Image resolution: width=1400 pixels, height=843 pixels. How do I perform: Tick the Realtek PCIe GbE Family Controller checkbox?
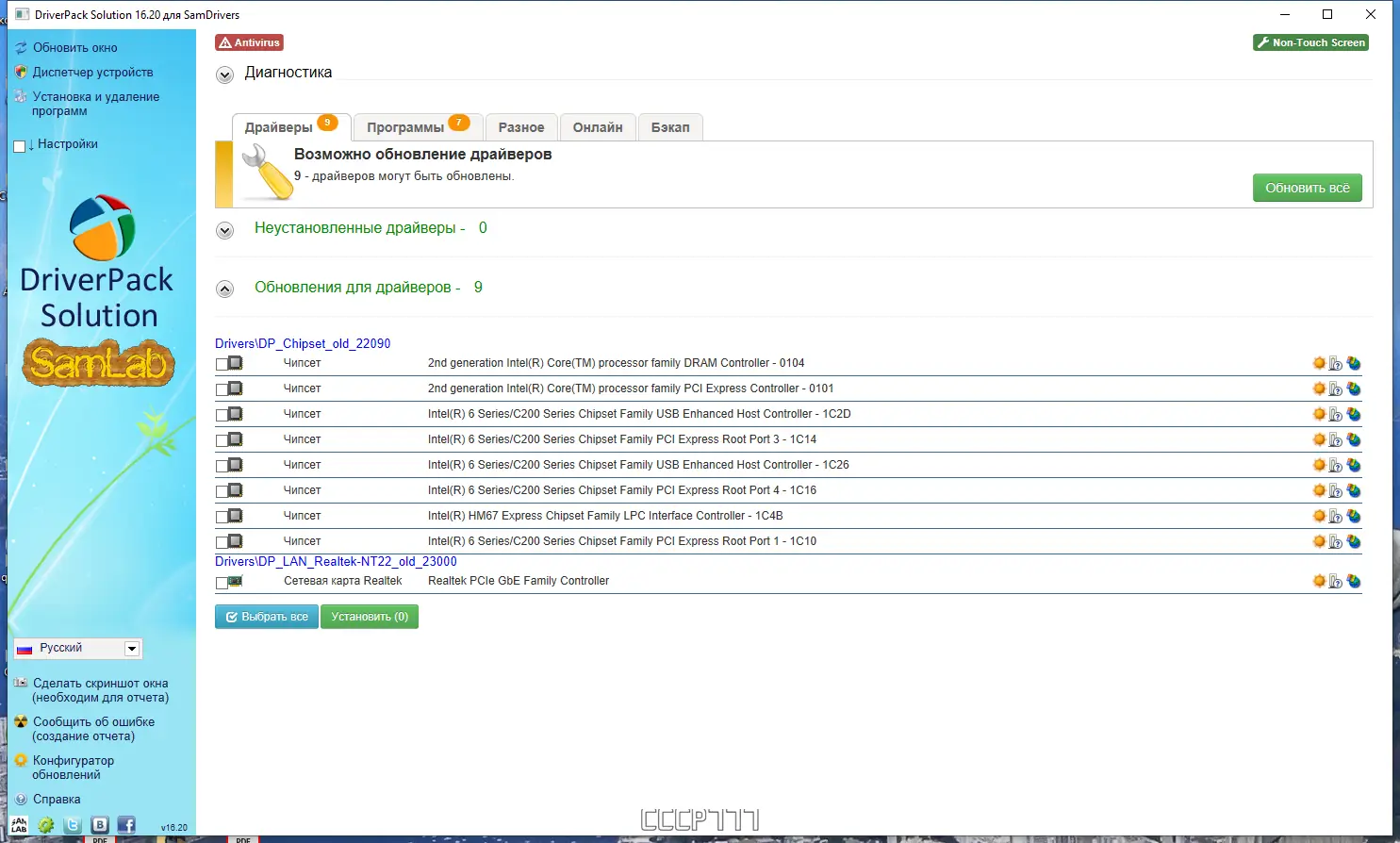(x=222, y=583)
